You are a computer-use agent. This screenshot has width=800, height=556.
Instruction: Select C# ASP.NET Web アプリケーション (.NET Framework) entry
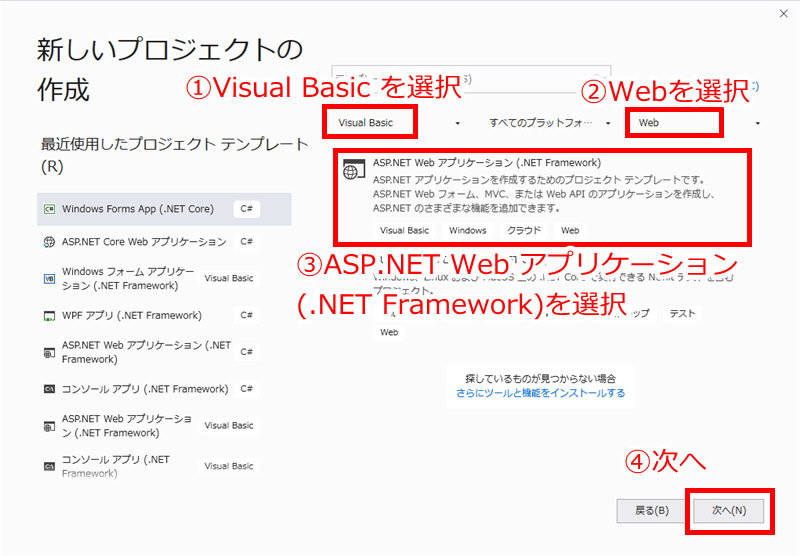coord(164,352)
